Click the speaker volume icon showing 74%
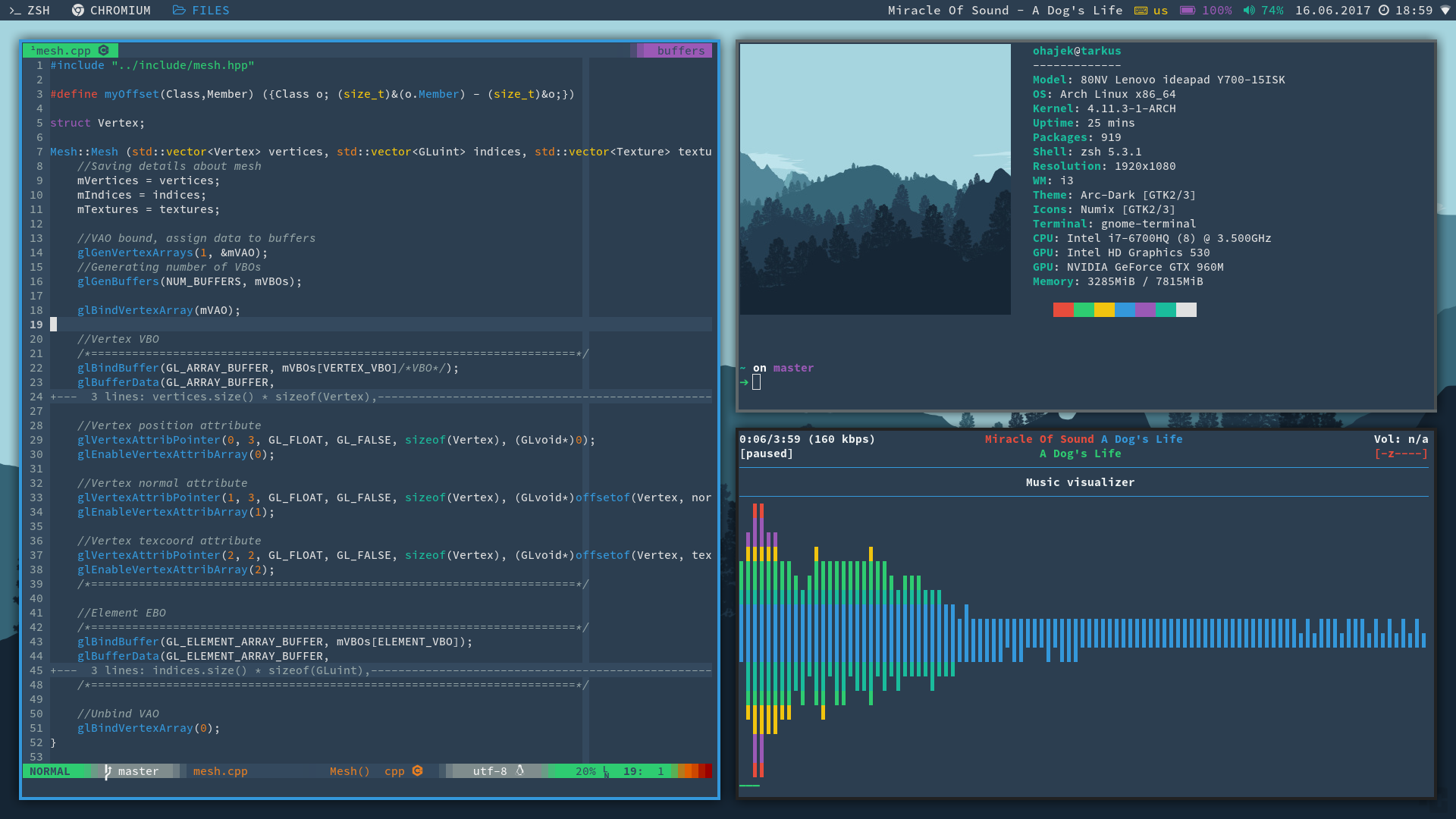 click(x=1248, y=11)
